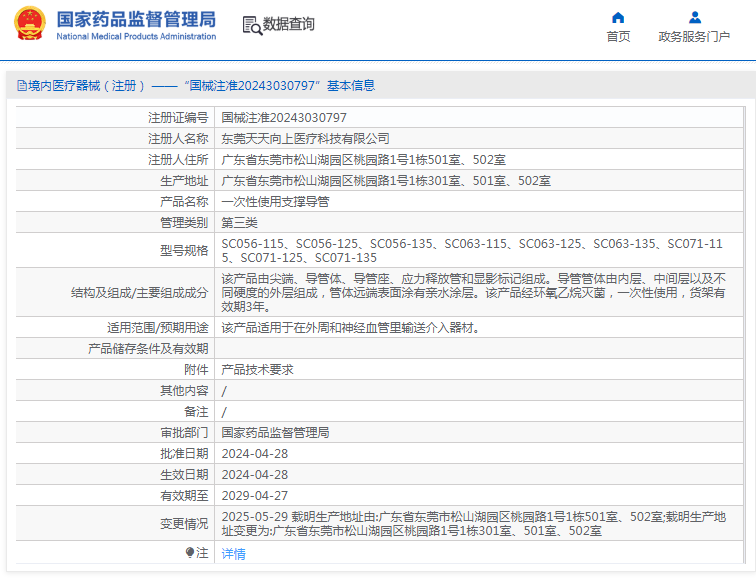Click the 有效期至 row label
Image resolution: width=756 pixels, height=579 pixels.
[184, 496]
